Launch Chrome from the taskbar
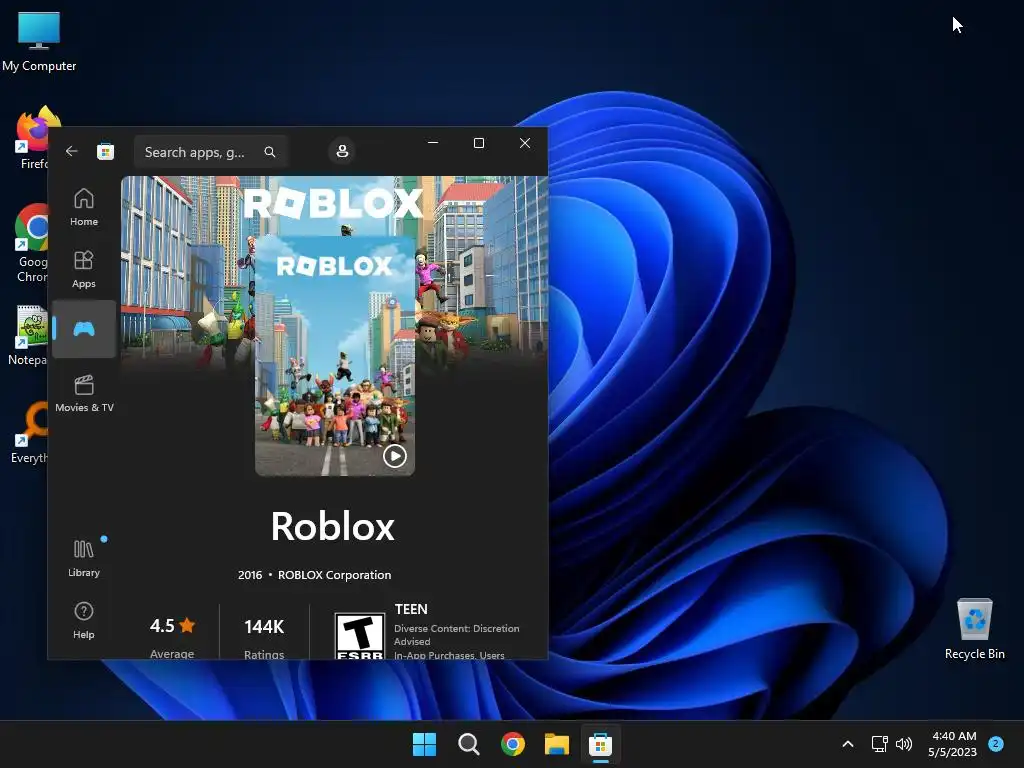1024x768 pixels. (513, 744)
